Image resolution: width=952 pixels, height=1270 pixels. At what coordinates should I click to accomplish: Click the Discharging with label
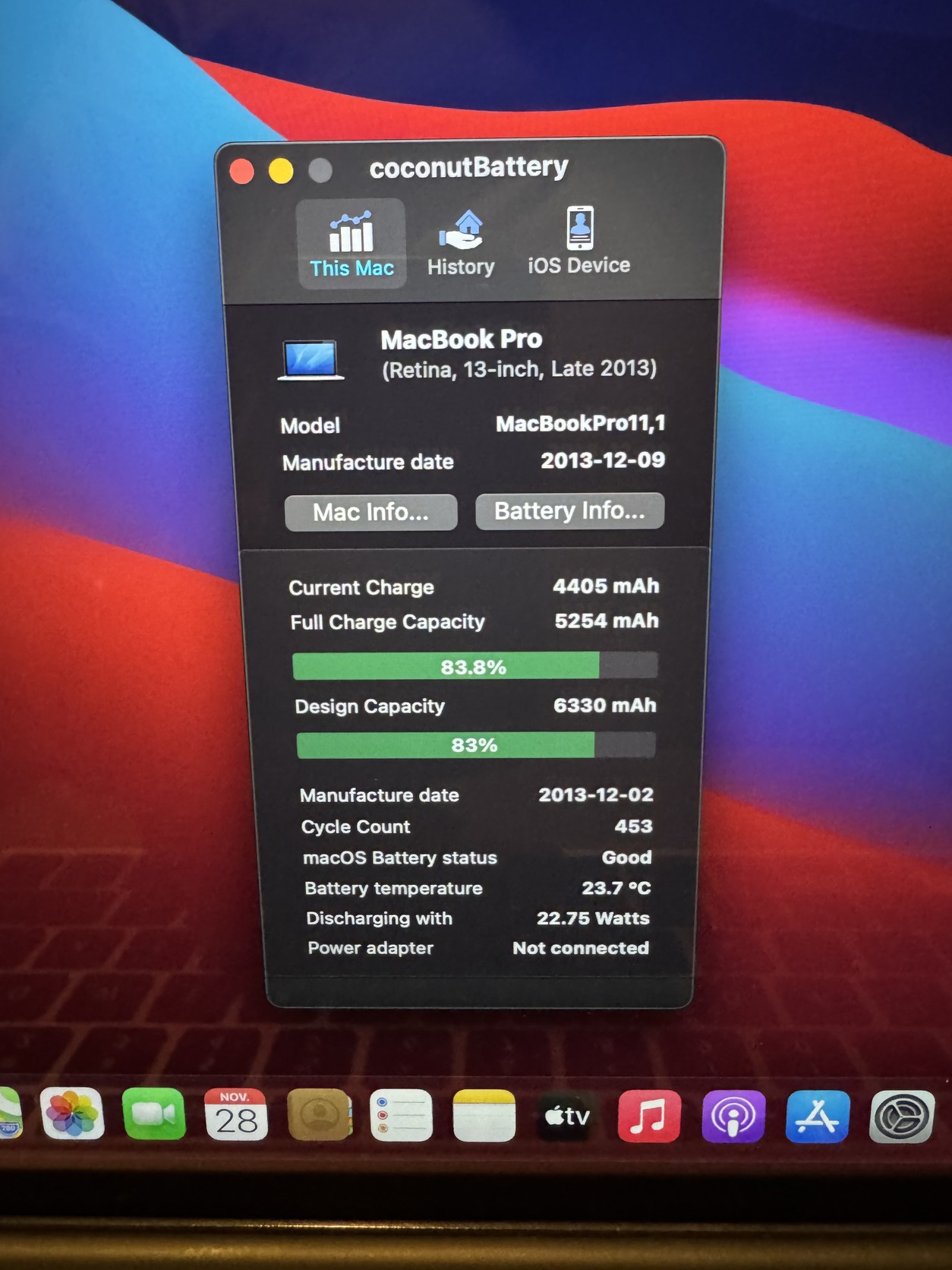coord(379,918)
